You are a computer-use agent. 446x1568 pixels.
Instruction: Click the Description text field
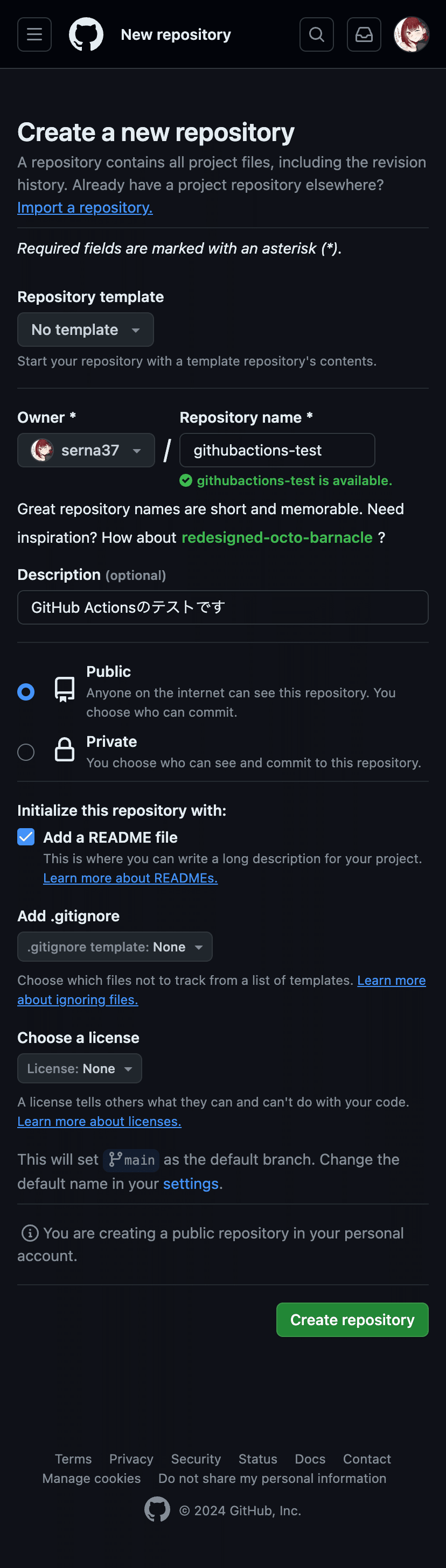click(223, 607)
